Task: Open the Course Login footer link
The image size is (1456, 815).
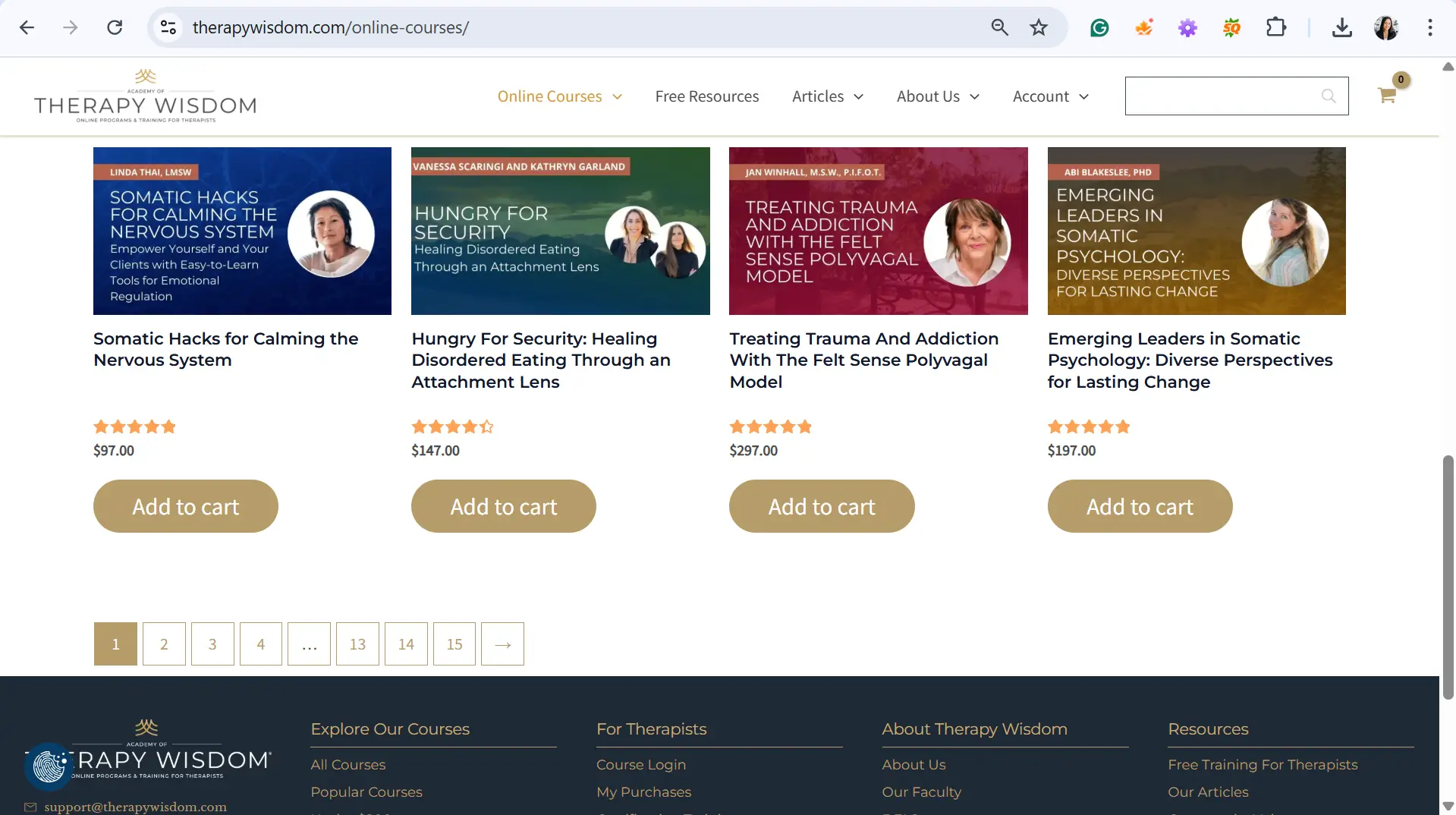Action: click(640, 765)
